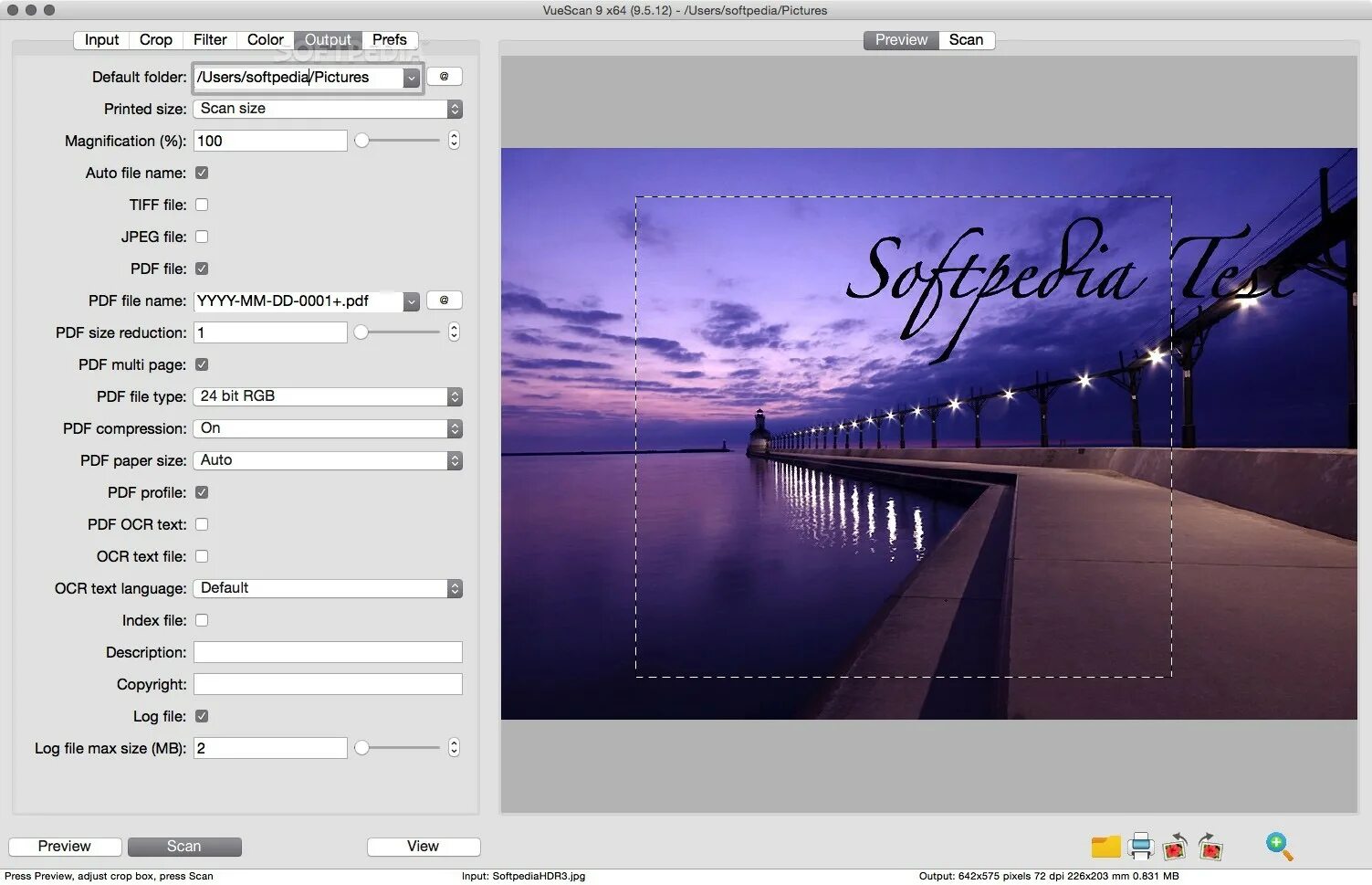Click the @ button beside Default folder
1372x885 pixels.
(444, 77)
